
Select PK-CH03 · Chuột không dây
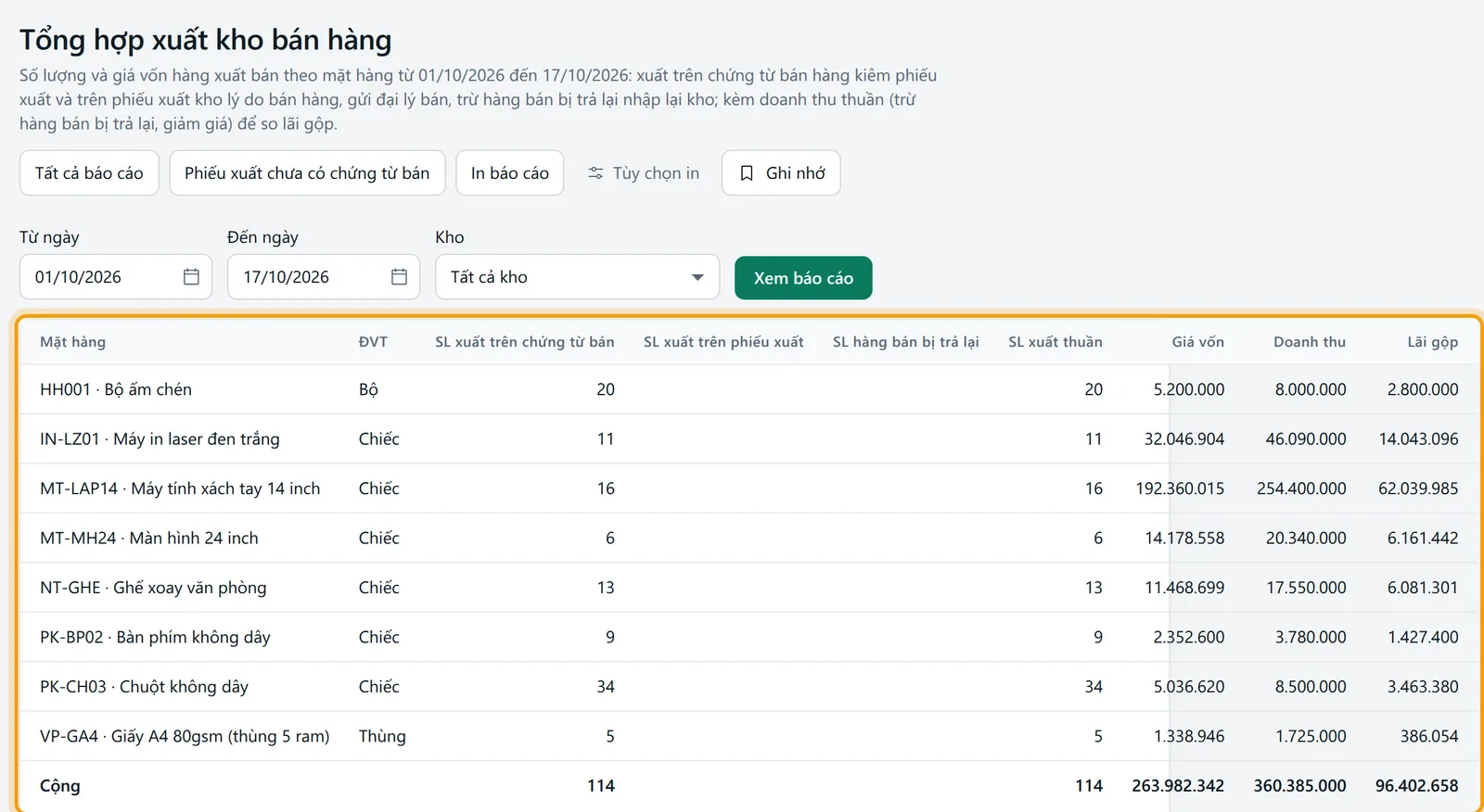tap(748, 687)
